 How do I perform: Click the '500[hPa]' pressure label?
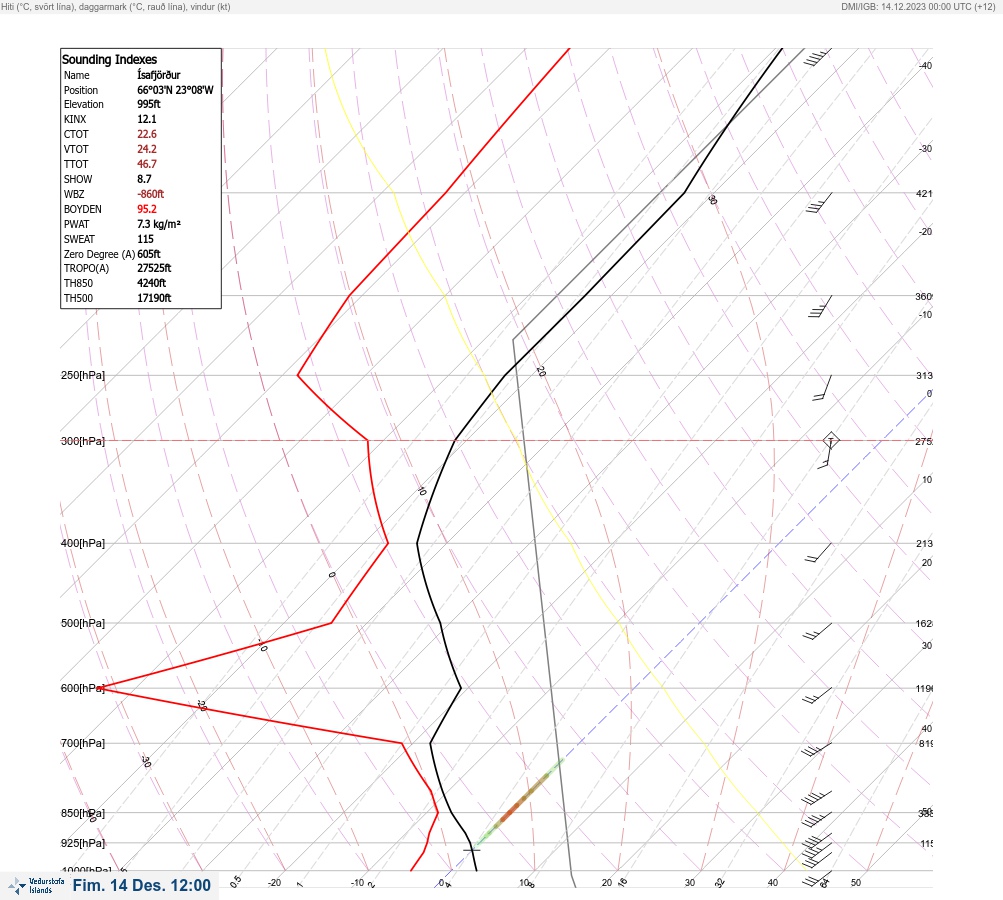pyautogui.click(x=83, y=623)
